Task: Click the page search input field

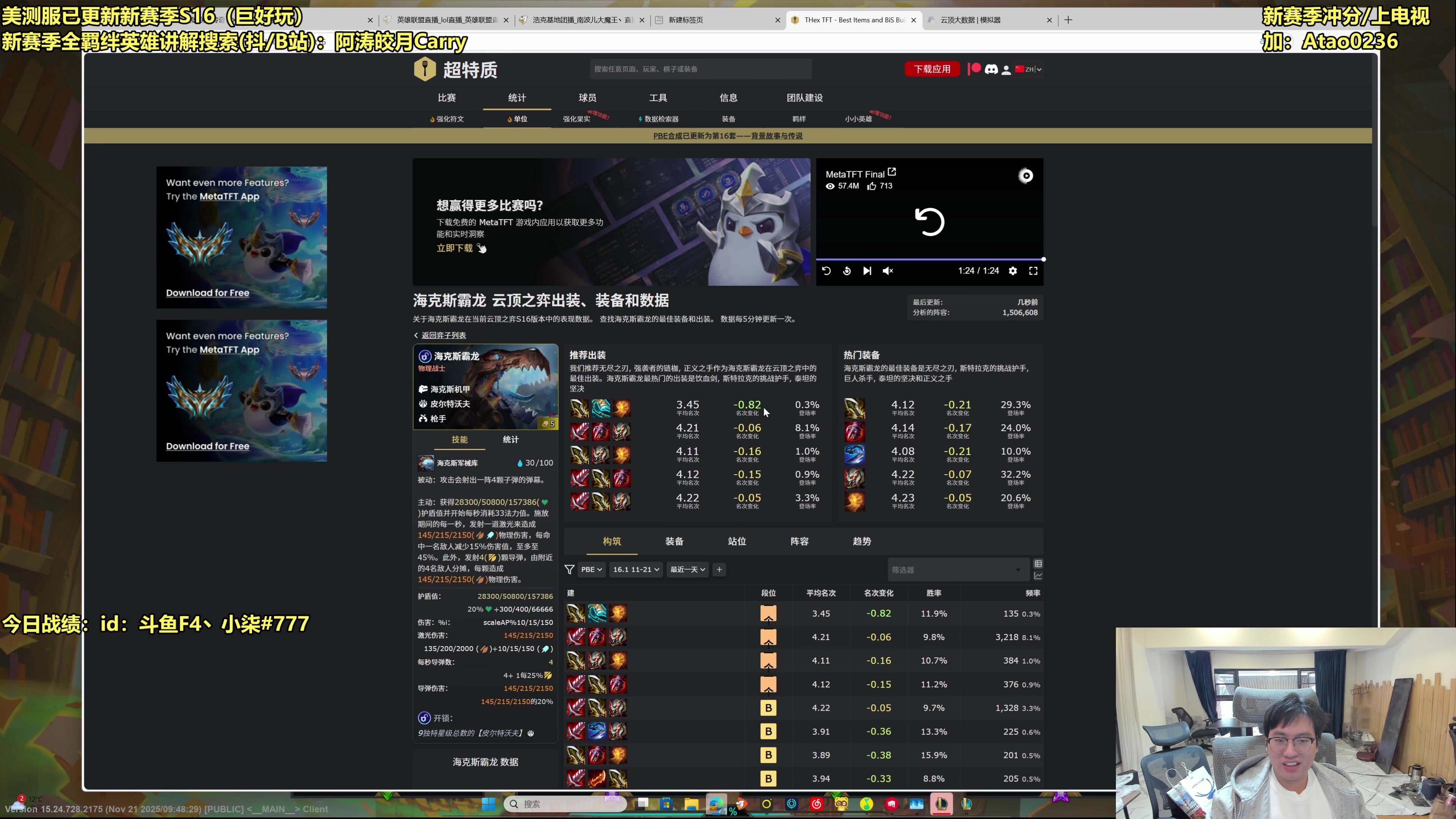Action: coord(700,68)
